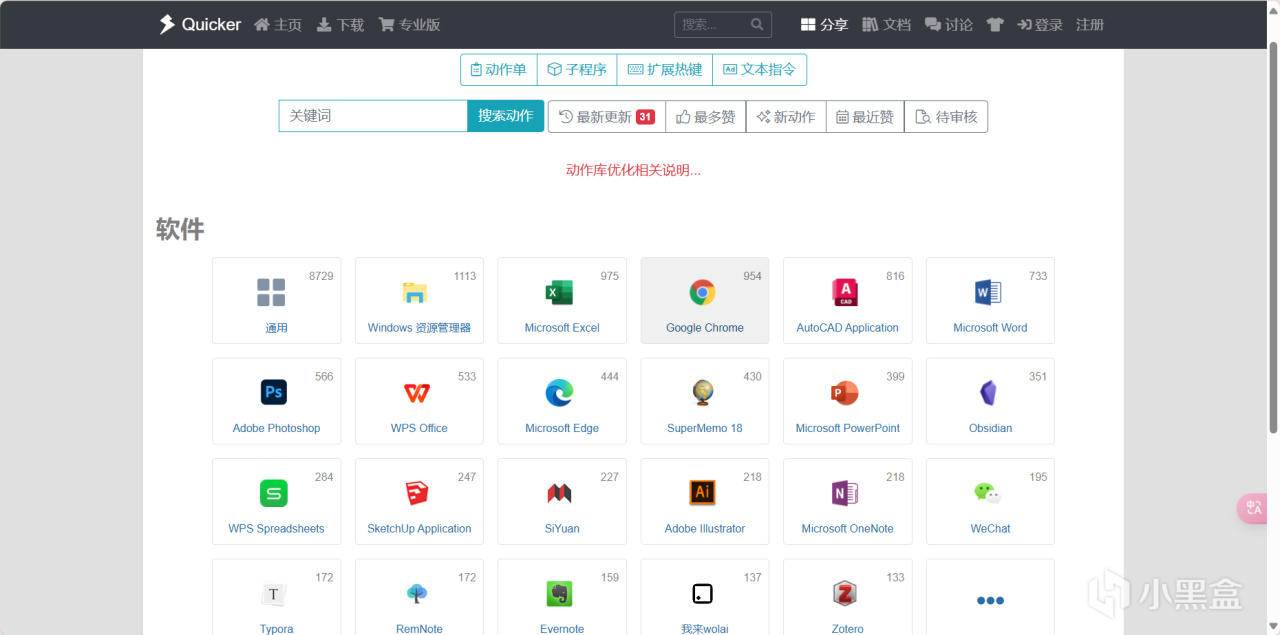
Task: Open the Microsoft PowerPoint icon
Action: (x=845, y=393)
